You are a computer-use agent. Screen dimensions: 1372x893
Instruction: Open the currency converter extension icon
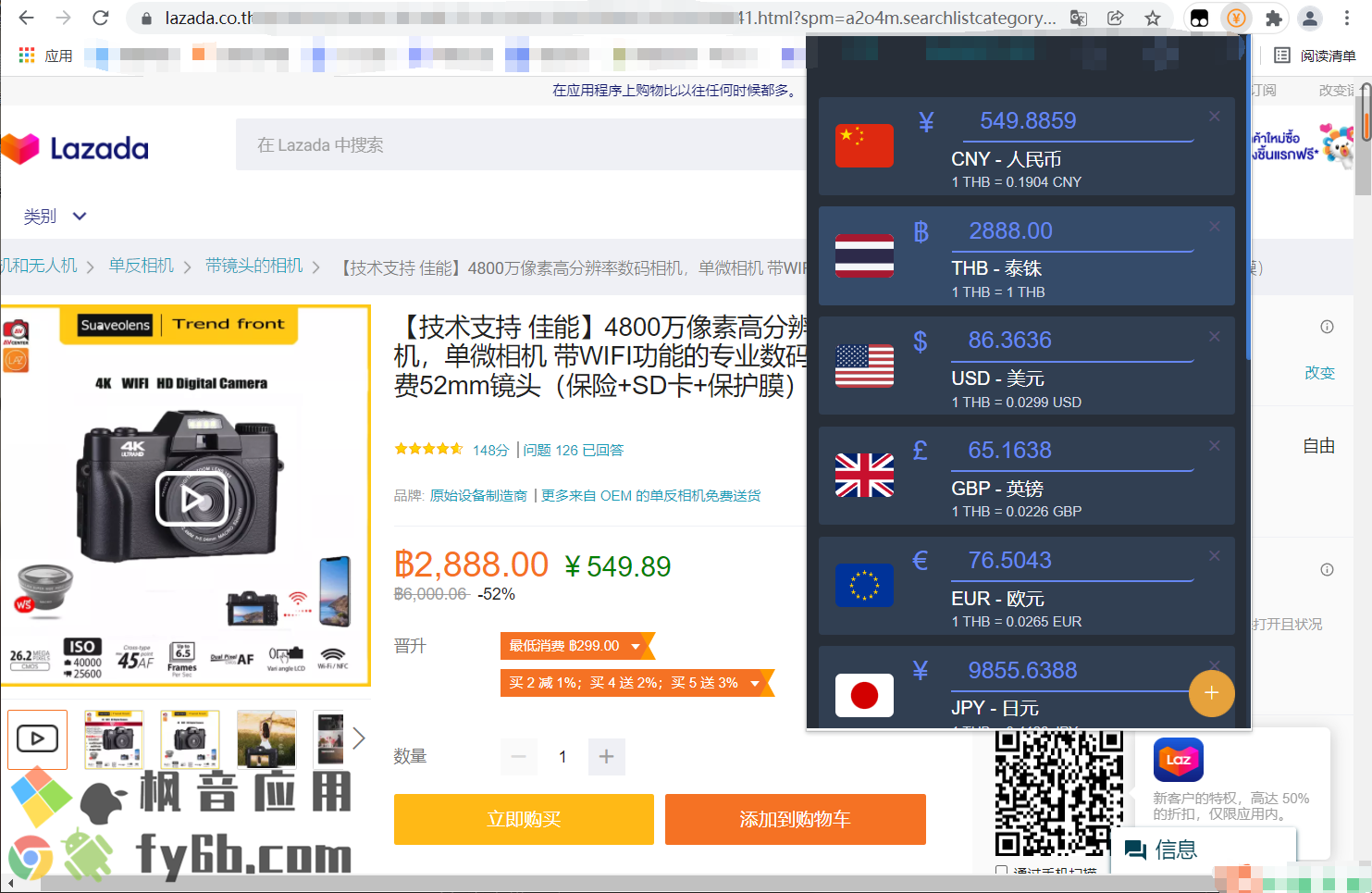click(1236, 18)
